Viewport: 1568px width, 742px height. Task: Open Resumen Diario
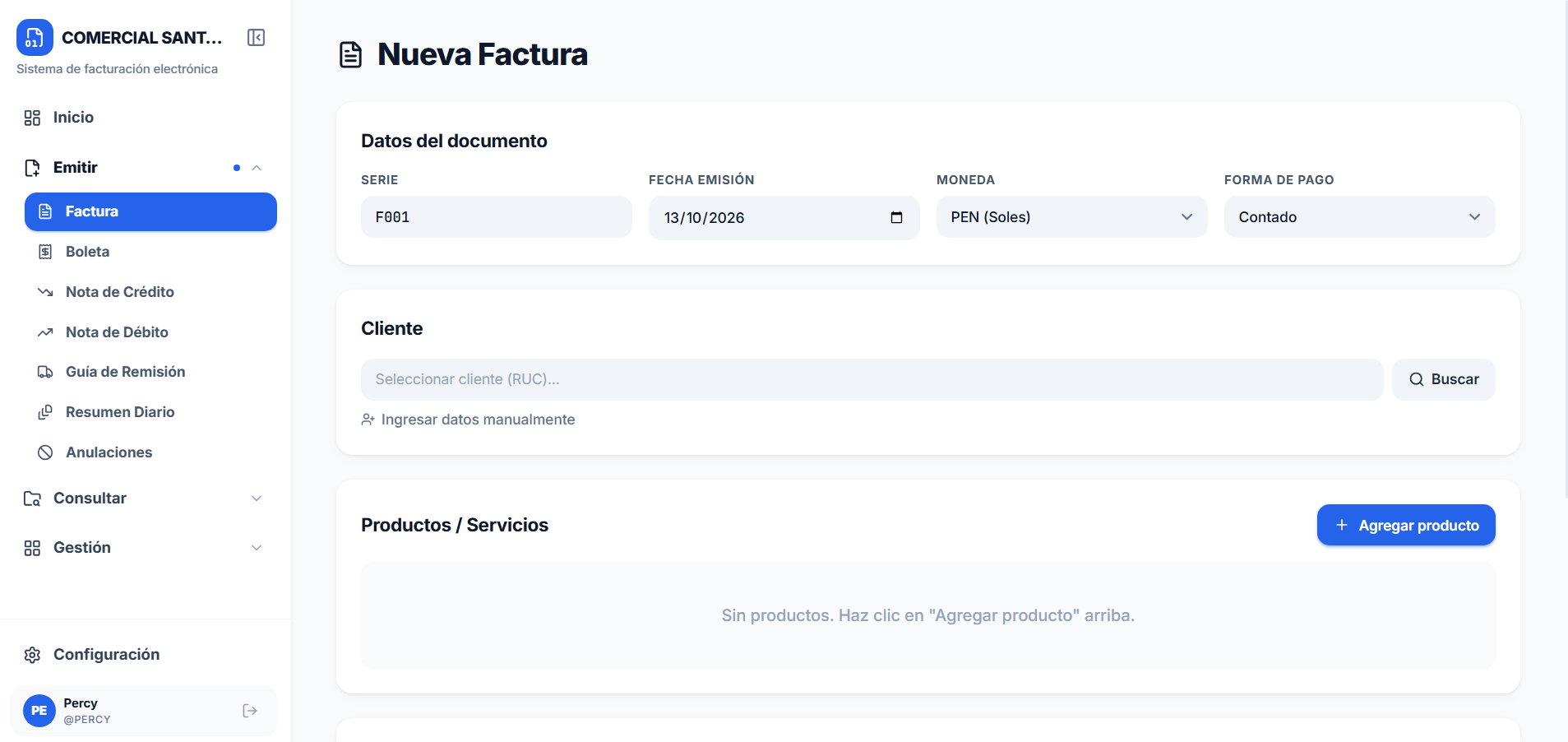[150, 412]
